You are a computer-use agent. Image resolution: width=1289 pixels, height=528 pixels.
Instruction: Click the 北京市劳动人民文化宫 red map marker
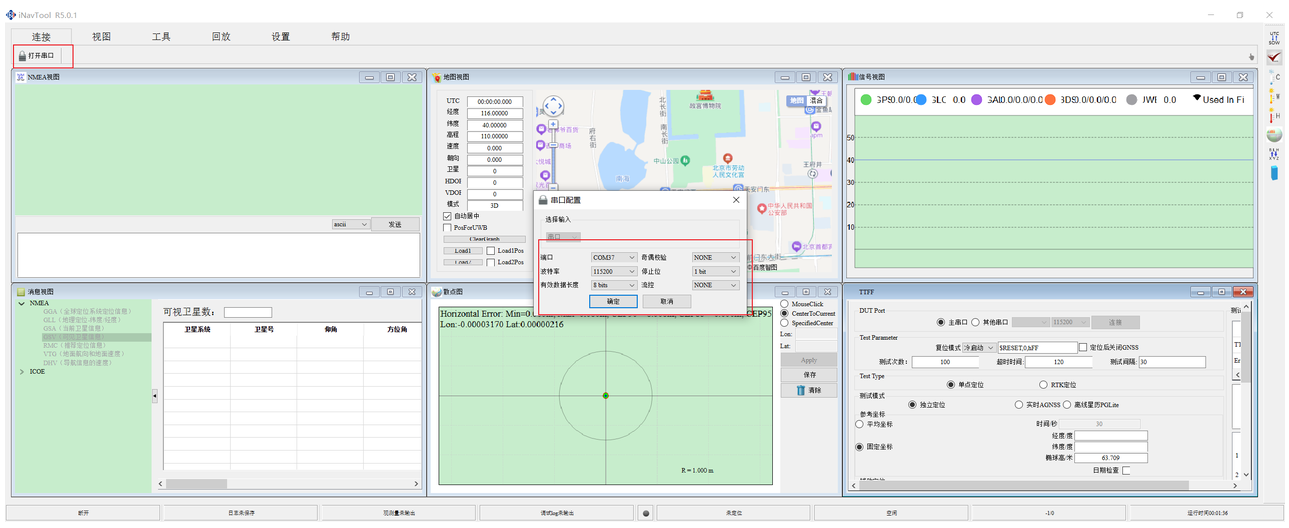click(727, 159)
